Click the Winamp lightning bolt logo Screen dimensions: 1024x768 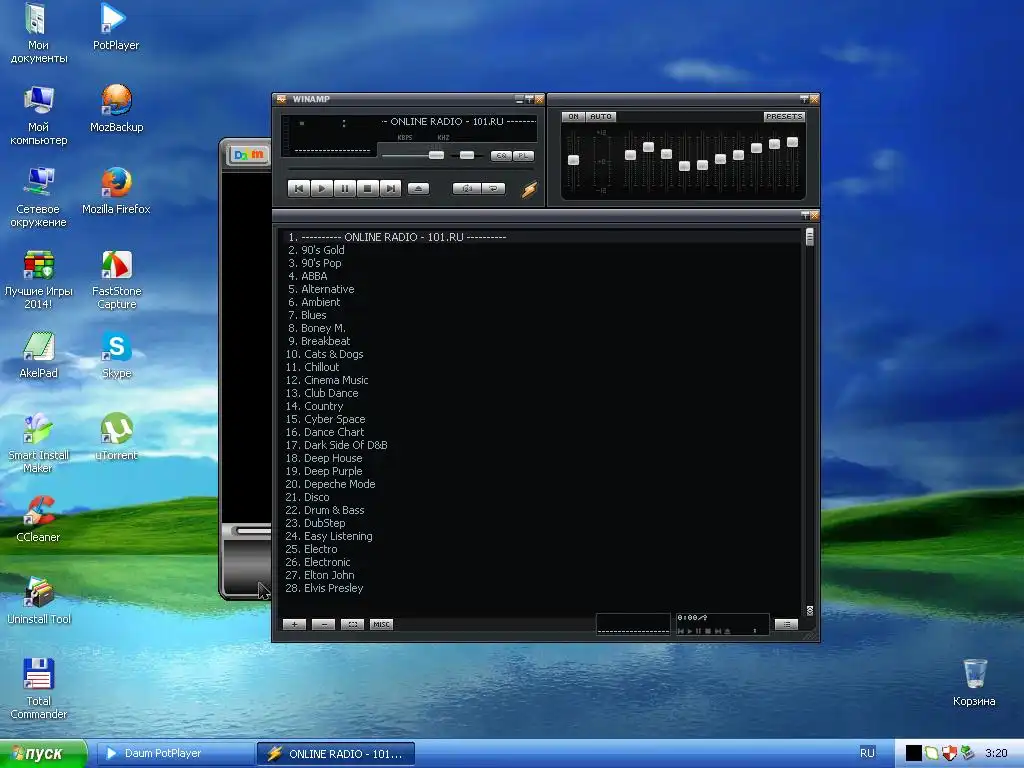pos(529,189)
